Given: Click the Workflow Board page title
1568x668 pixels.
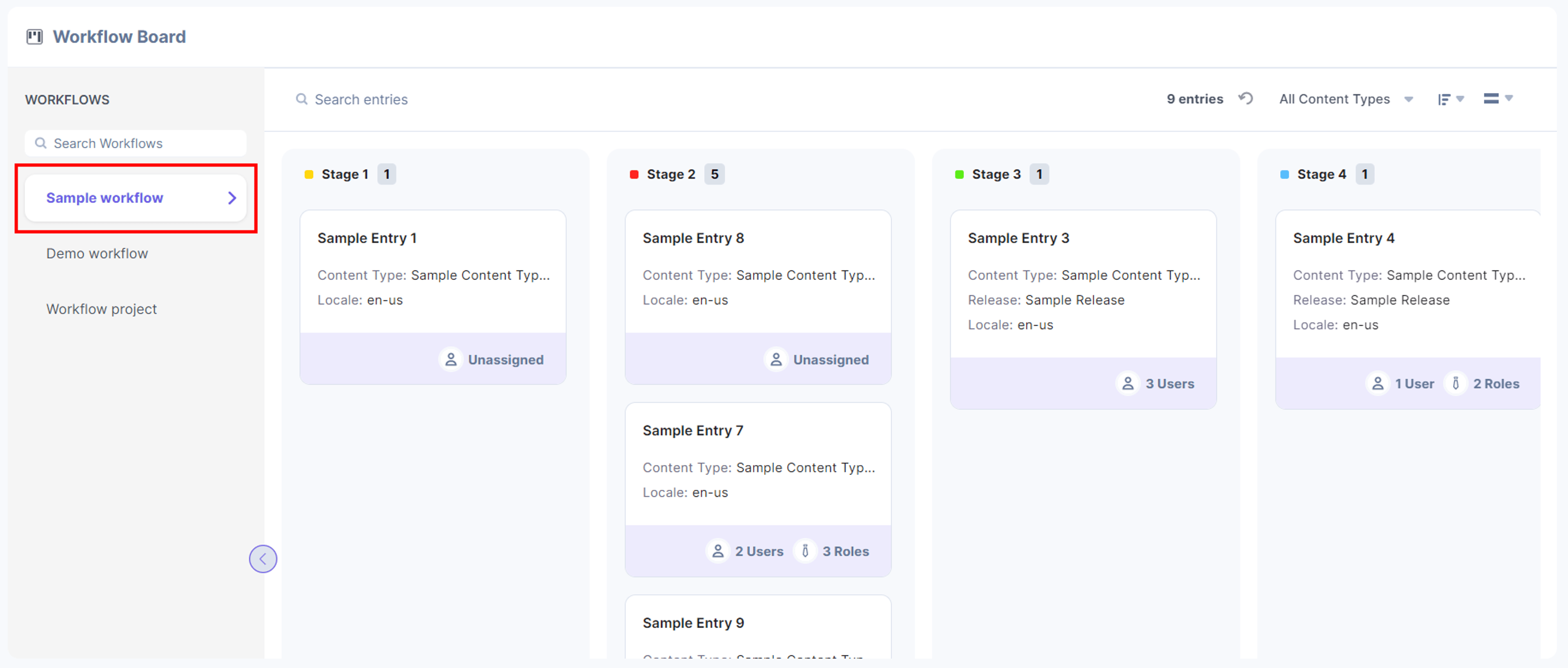Looking at the screenshot, I should 119,37.
